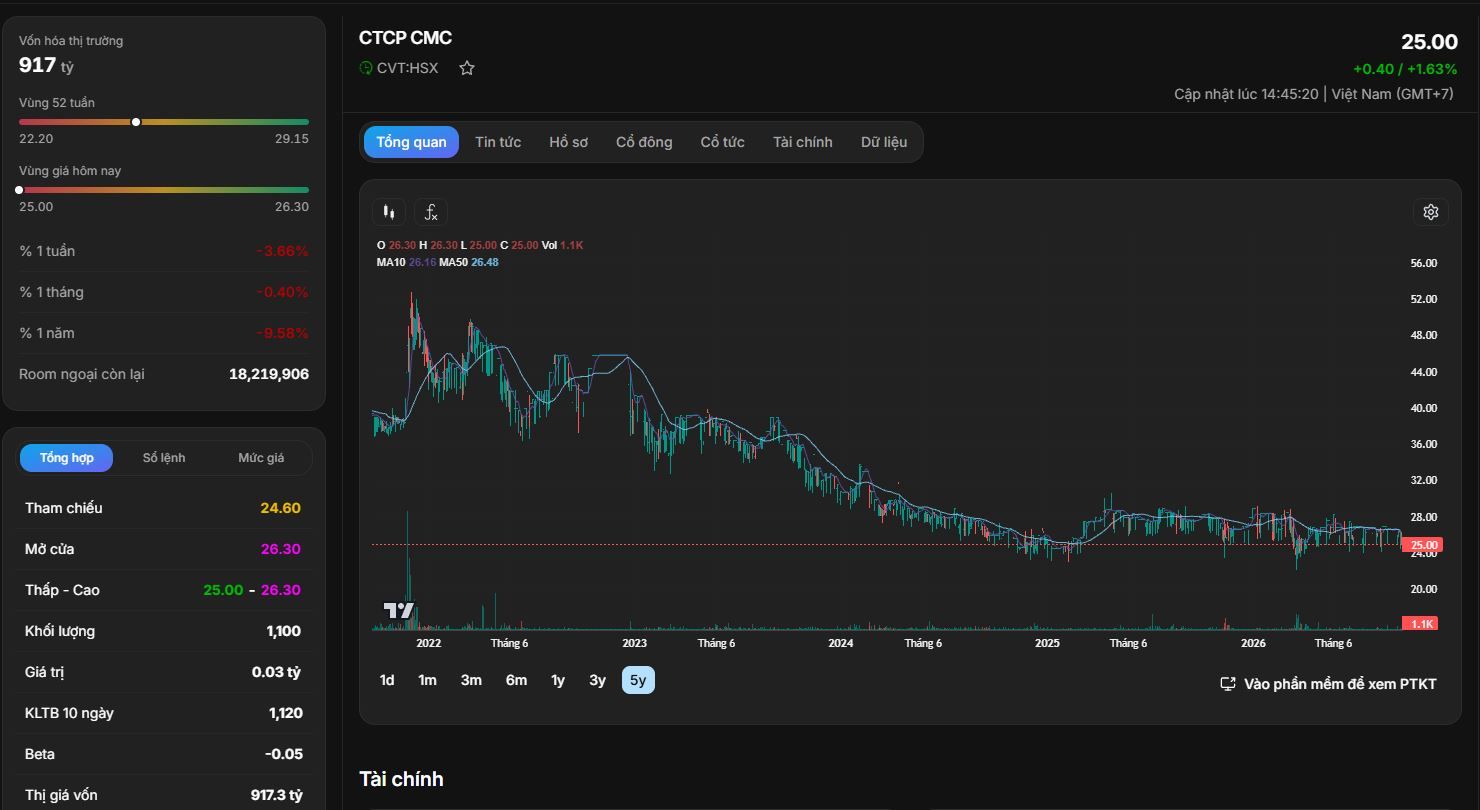The height and width of the screenshot is (810, 1480).
Task: Click the 52-week range slider marker
Action: [x=136, y=122]
